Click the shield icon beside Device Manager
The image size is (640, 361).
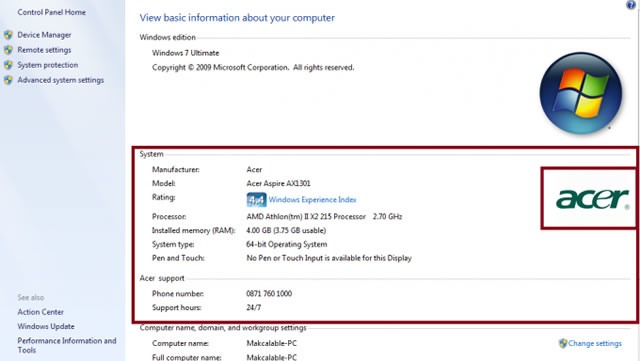pos(8,35)
